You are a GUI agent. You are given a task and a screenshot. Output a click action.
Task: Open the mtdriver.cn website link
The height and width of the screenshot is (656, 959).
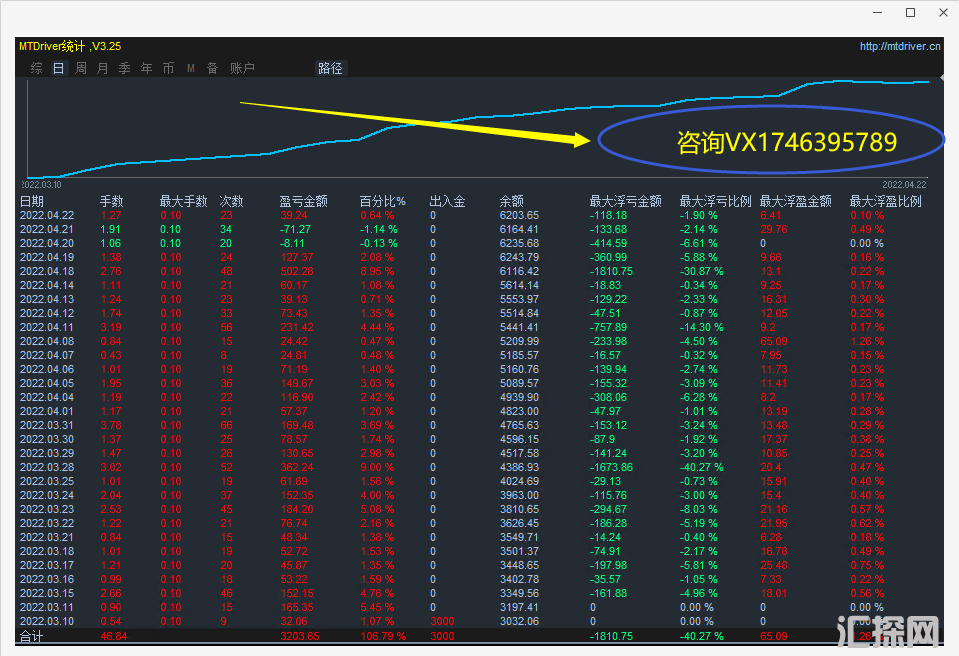tap(900, 46)
